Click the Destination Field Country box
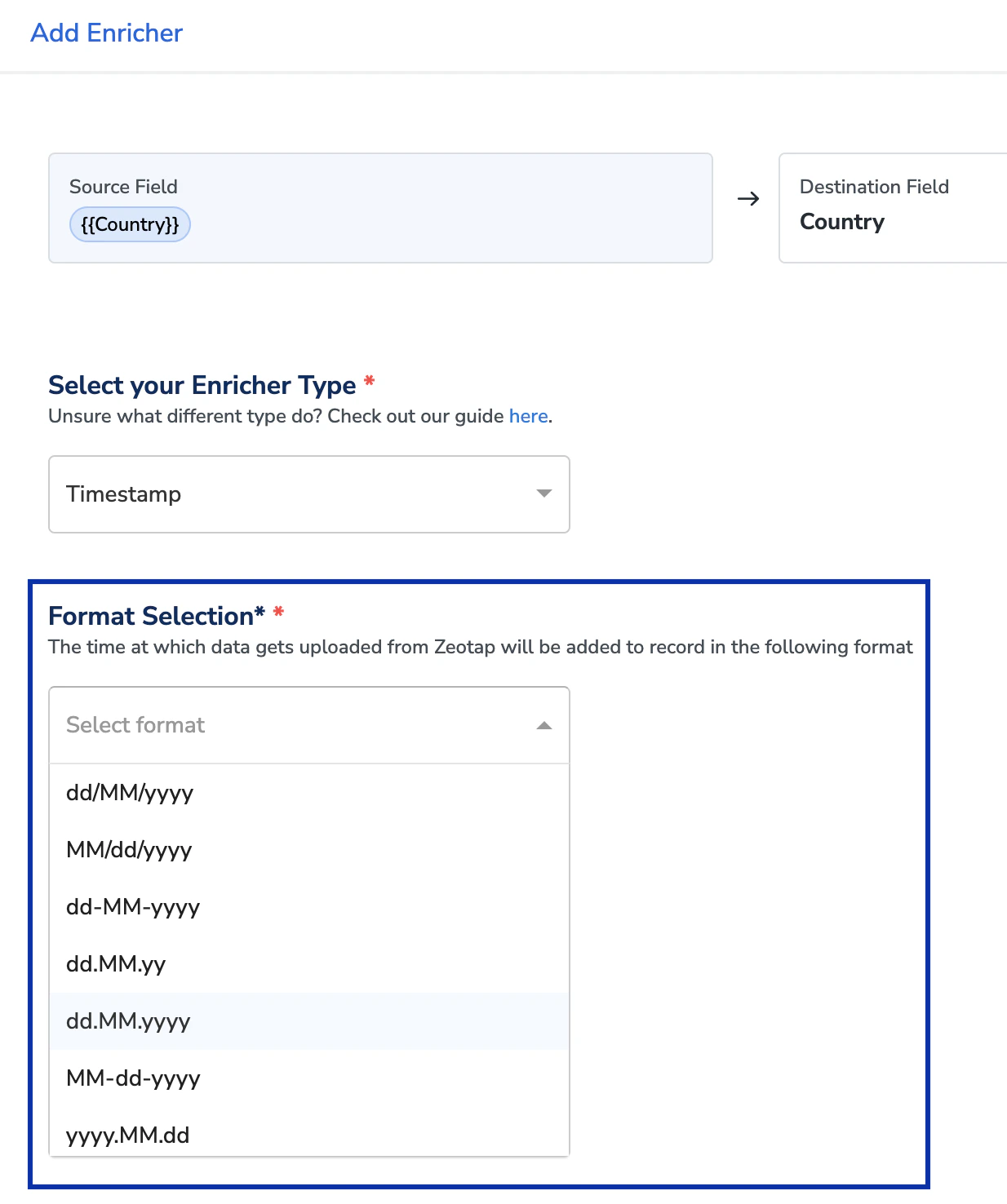Viewport: 1007px width, 1204px height. pyautogui.click(x=893, y=208)
